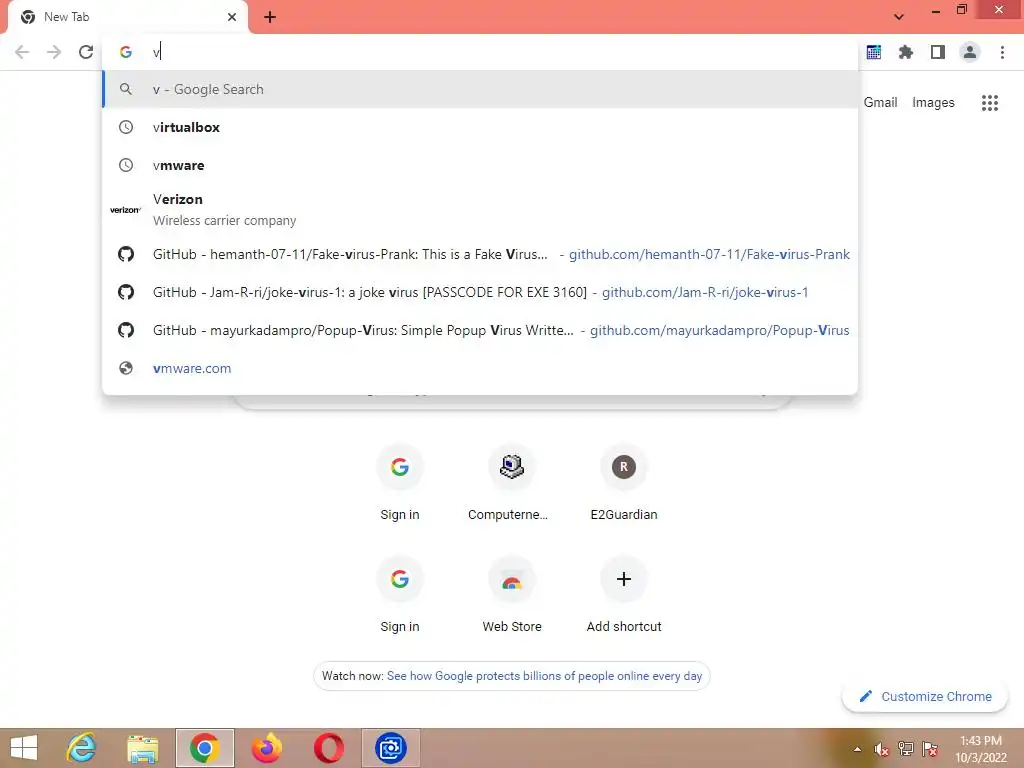1024x768 pixels.
Task: Open the Extensions puzzle icon
Action: (906, 52)
